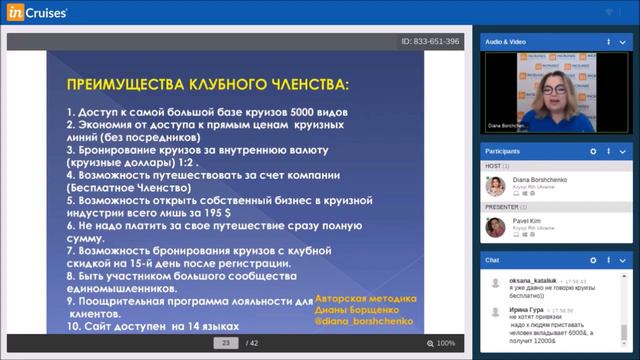
Task: Click chat message 'не хотят привязки'
Action: coord(535,317)
